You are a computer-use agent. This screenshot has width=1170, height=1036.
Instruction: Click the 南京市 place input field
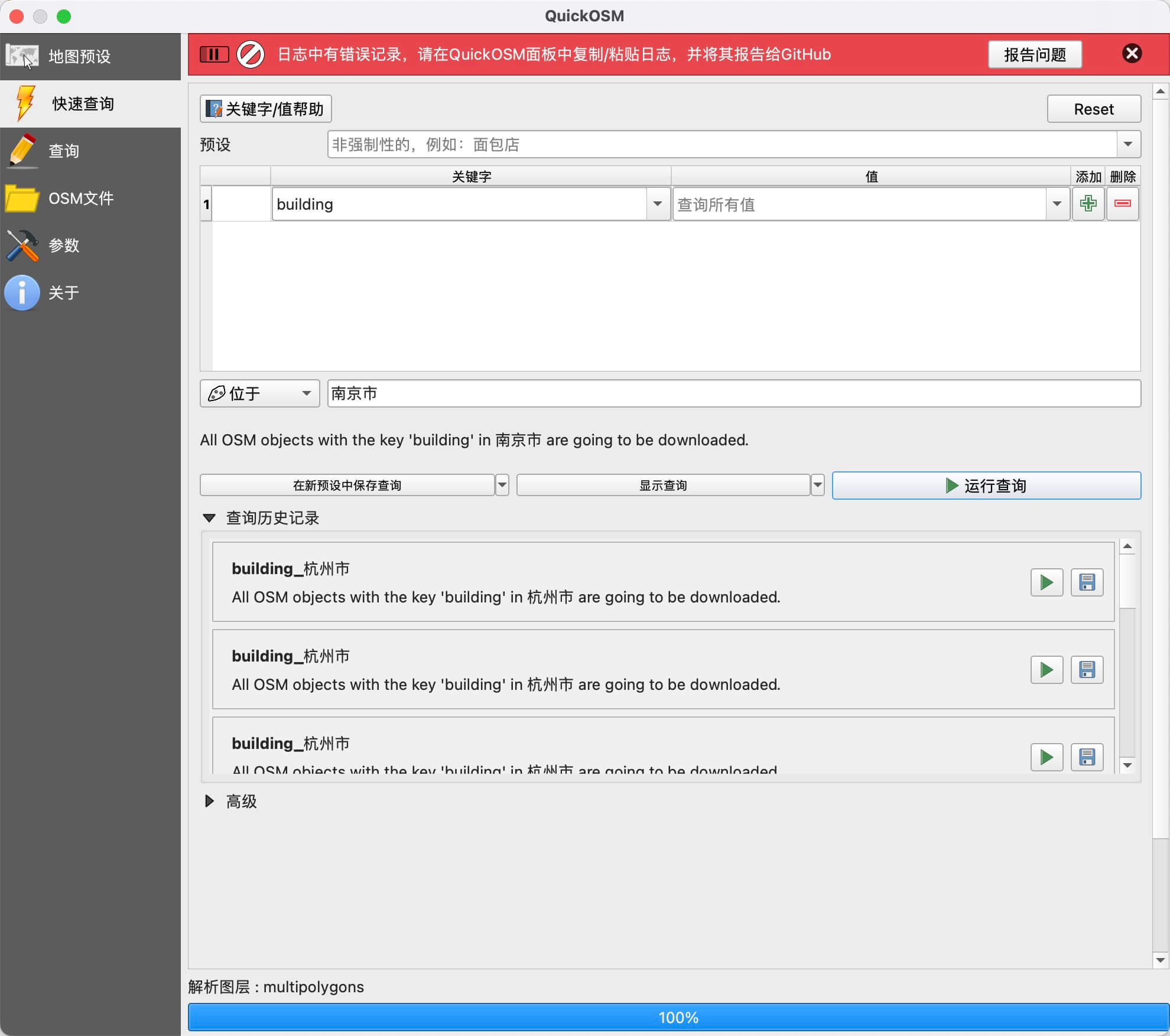pyautogui.click(x=733, y=393)
